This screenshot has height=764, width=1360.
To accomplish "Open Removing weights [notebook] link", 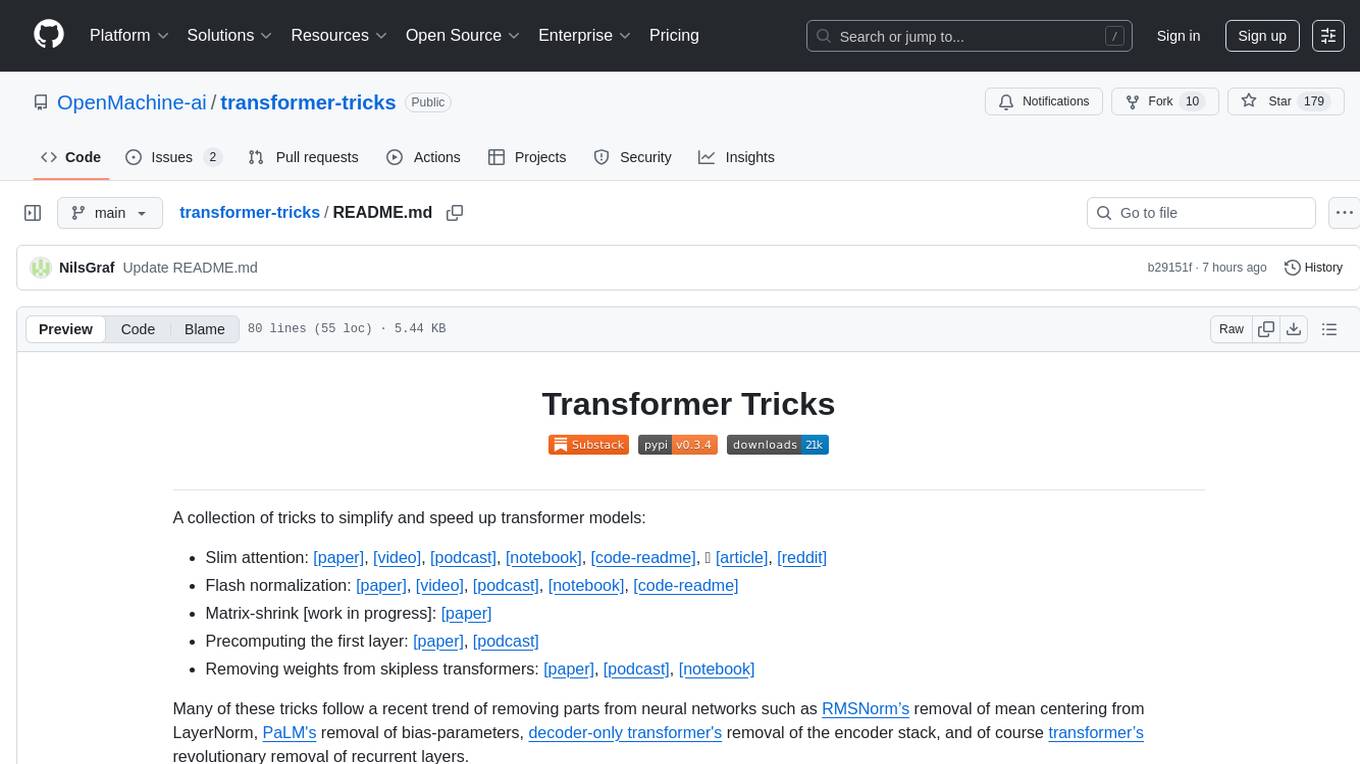I will pyautogui.click(x=716, y=669).
